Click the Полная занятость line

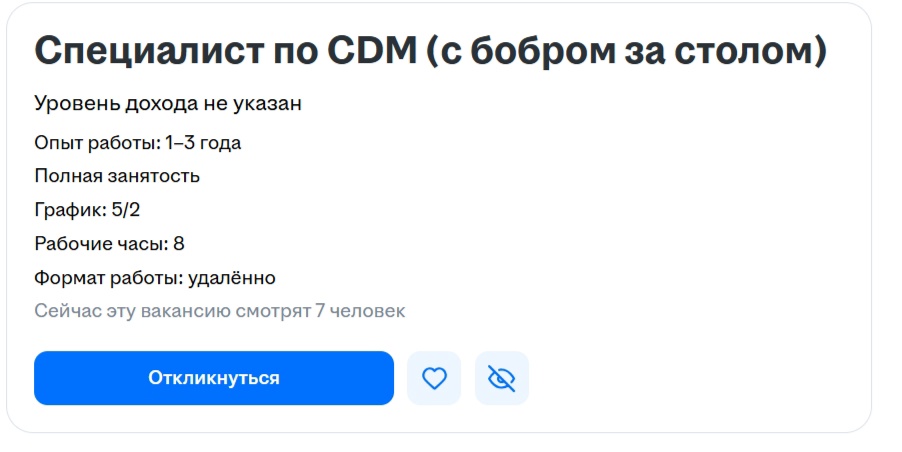tap(117, 177)
